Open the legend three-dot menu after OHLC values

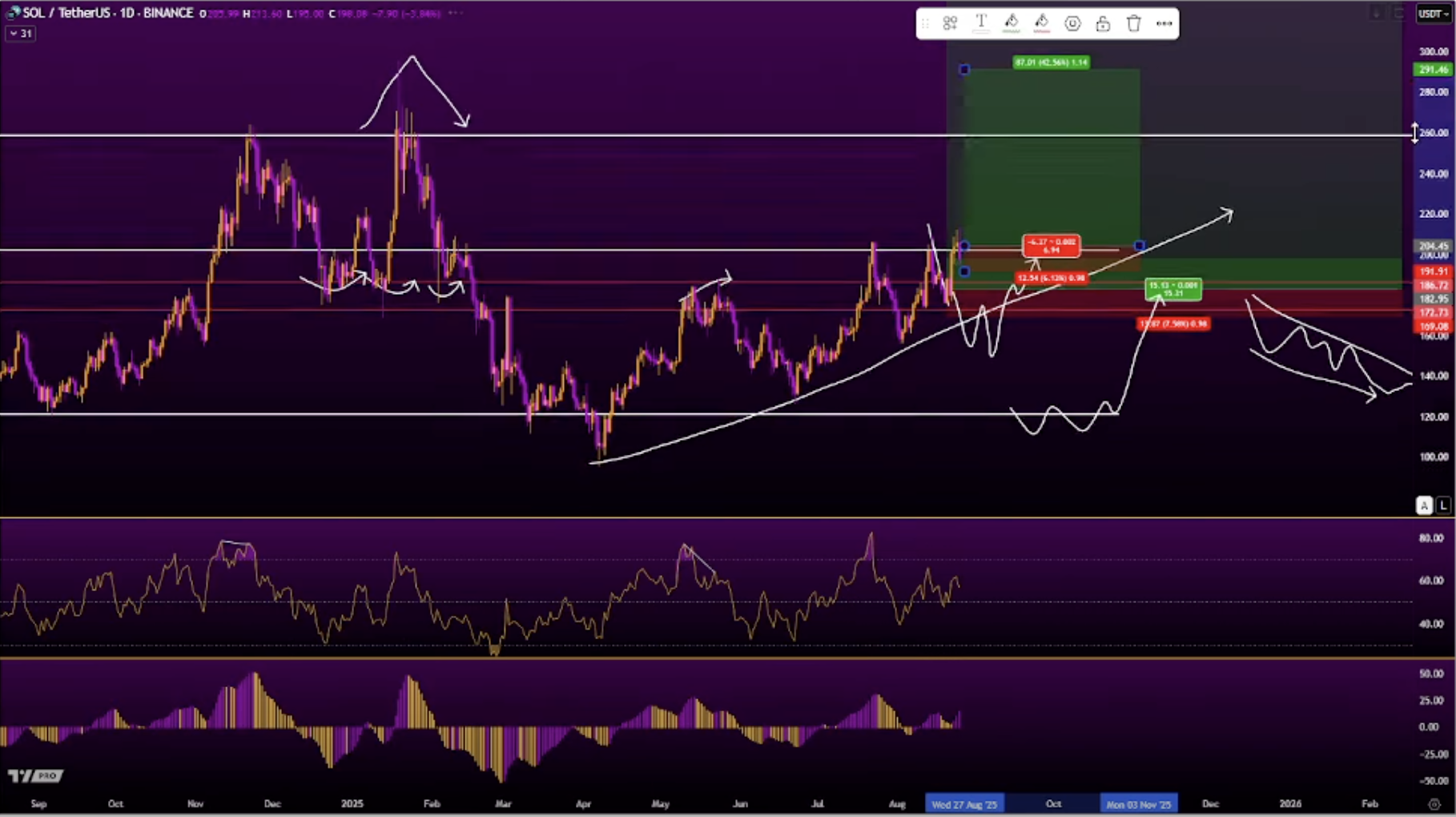pyautogui.click(x=456, y=14)
